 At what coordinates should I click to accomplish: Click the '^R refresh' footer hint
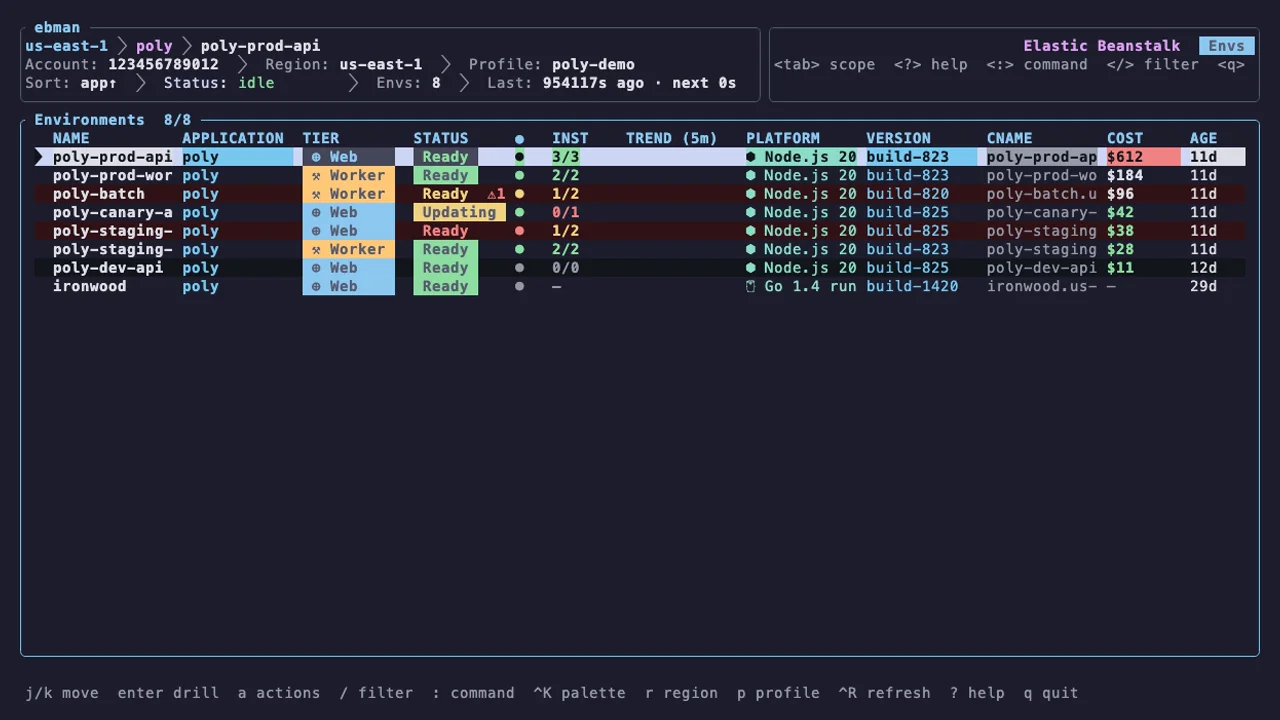click(884, 693)
